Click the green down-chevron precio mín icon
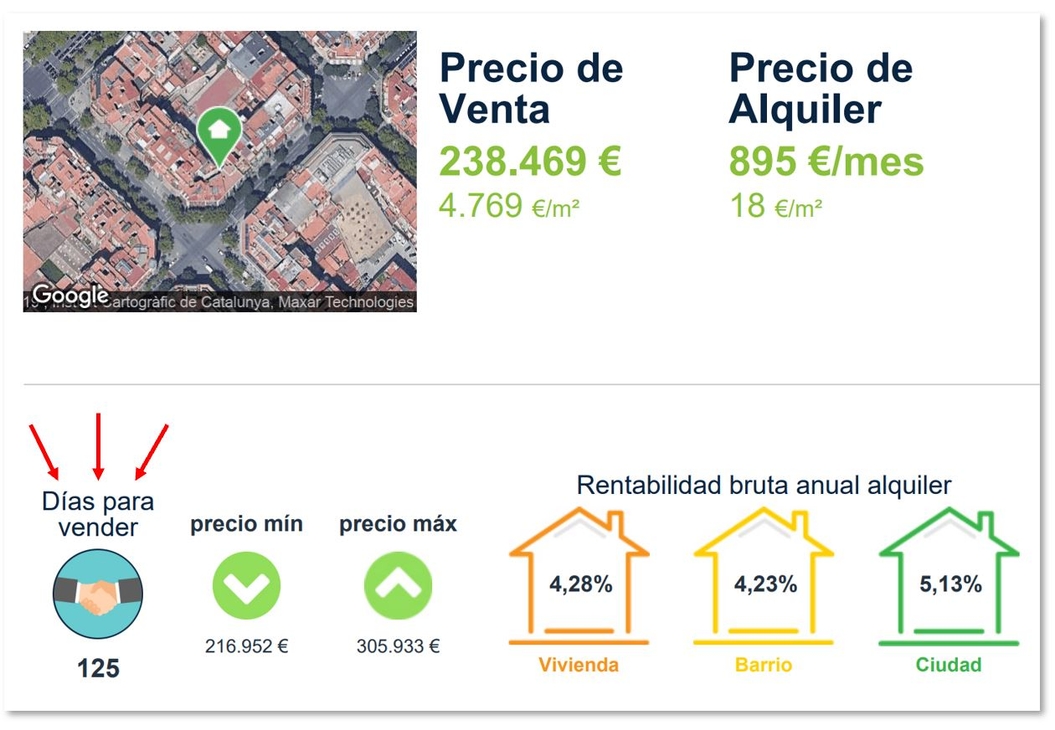The image size is (1055, 730). [x=246, y=585]
